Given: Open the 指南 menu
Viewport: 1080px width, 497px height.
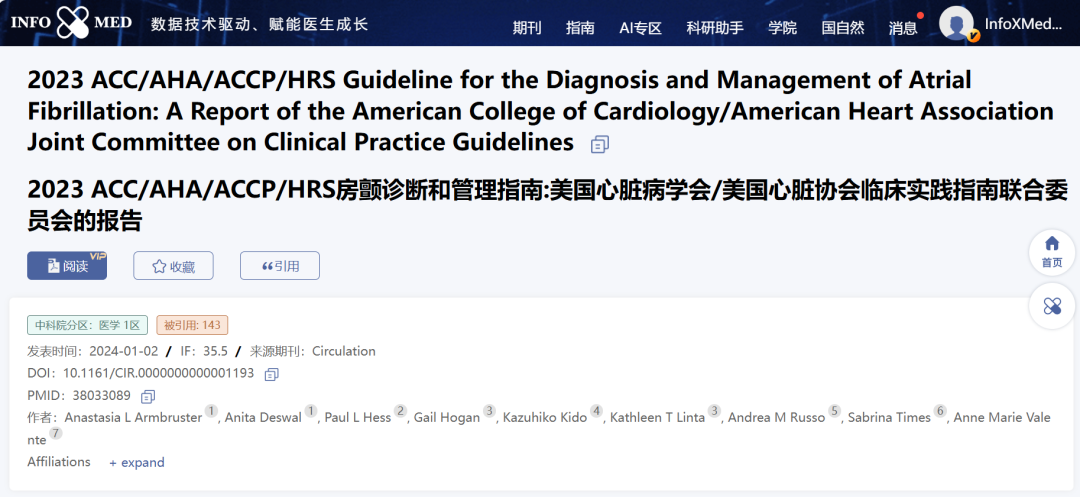Looking at the screenshot, I should (580, 28).
